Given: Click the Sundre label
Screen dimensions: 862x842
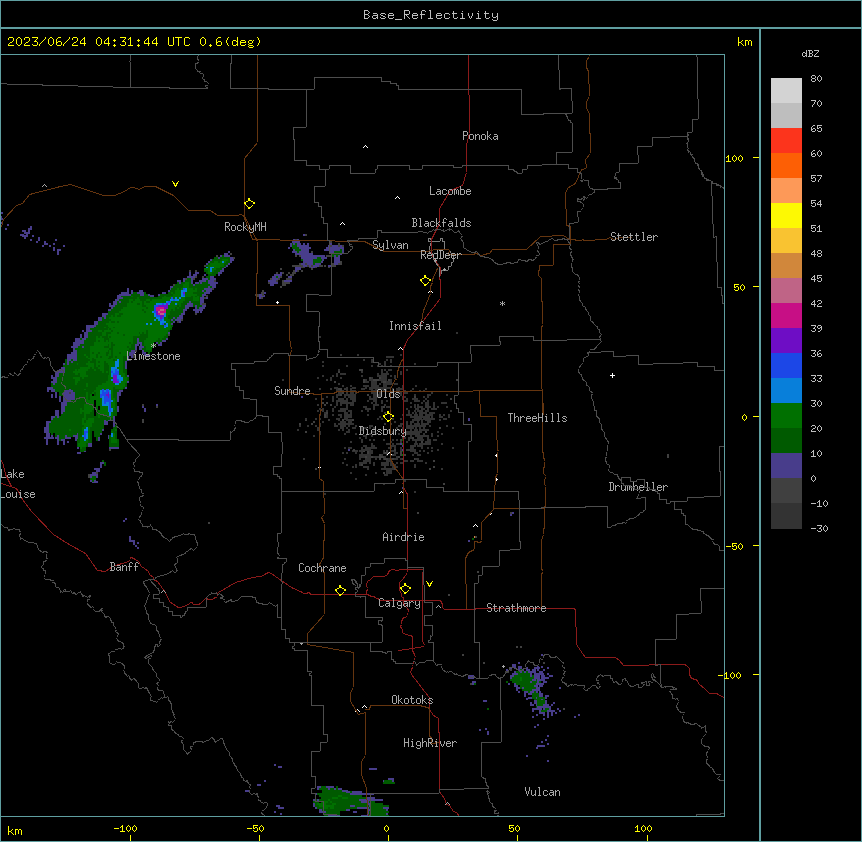Looking at the screenshot, I should coord(292,391).
